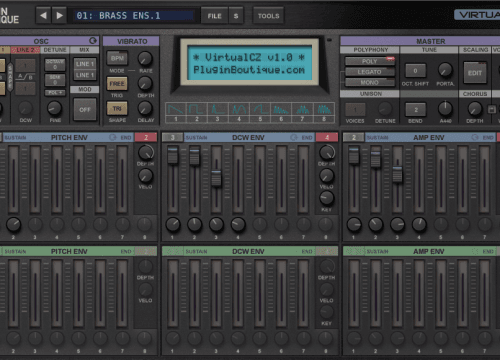Click the unison DETUNE knob
This screenshot has height=360, width=500.
[x=385, y=109]
